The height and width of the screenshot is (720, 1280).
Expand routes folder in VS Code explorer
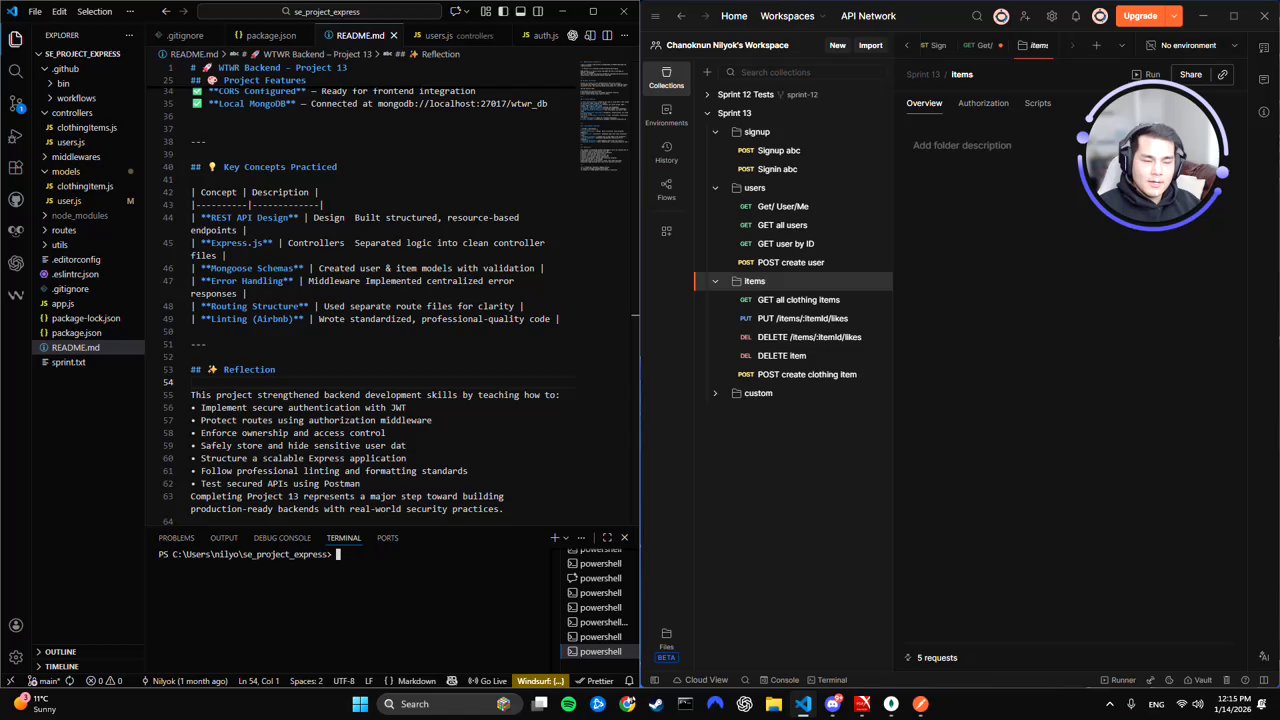click(64, 230)
